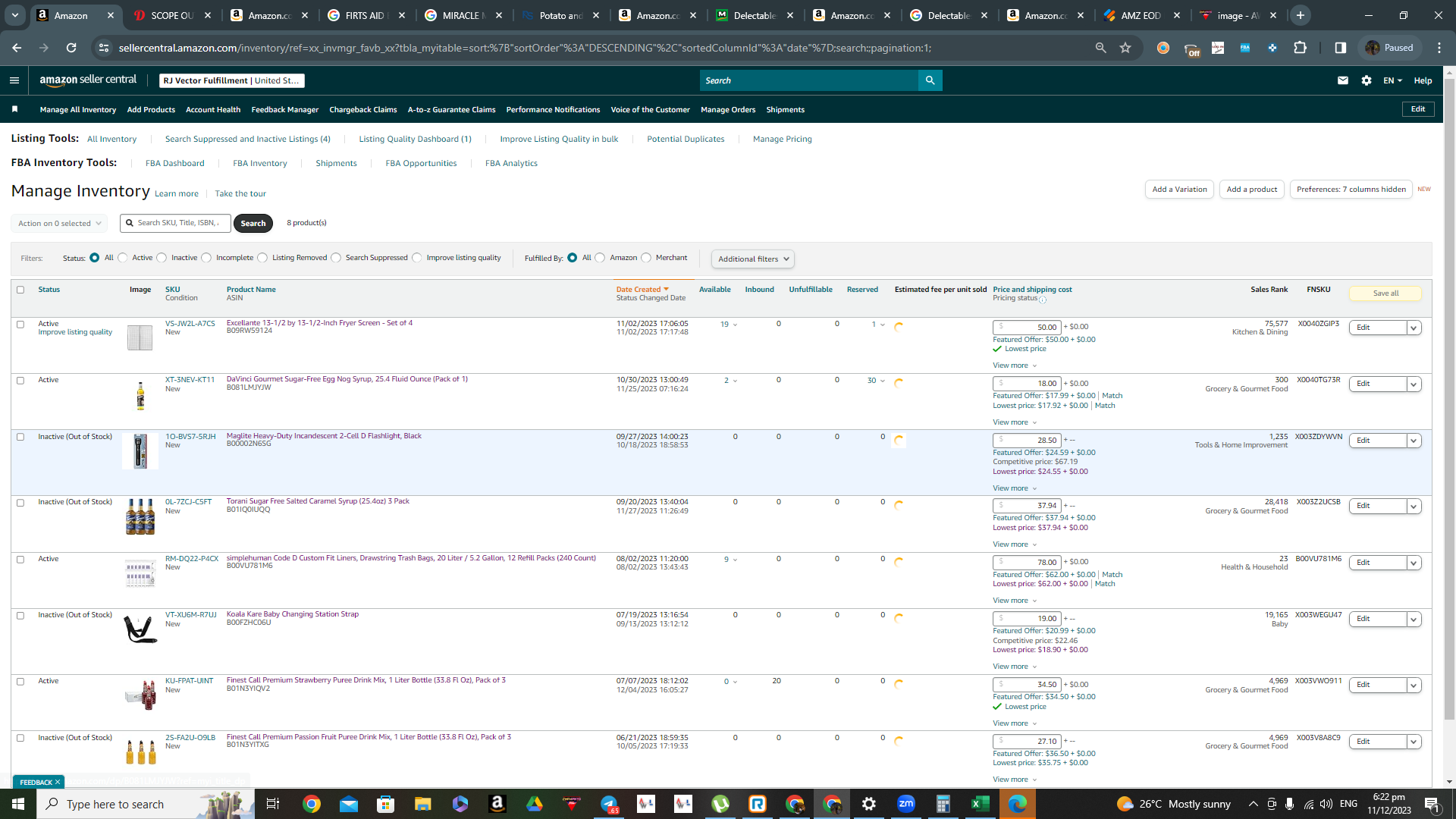Image resolution: width=1456 pixels, height=819 pixels.
Task: Check the DaVinci Egg Nog Syrup row checkbox
Action: coord(20,381)
